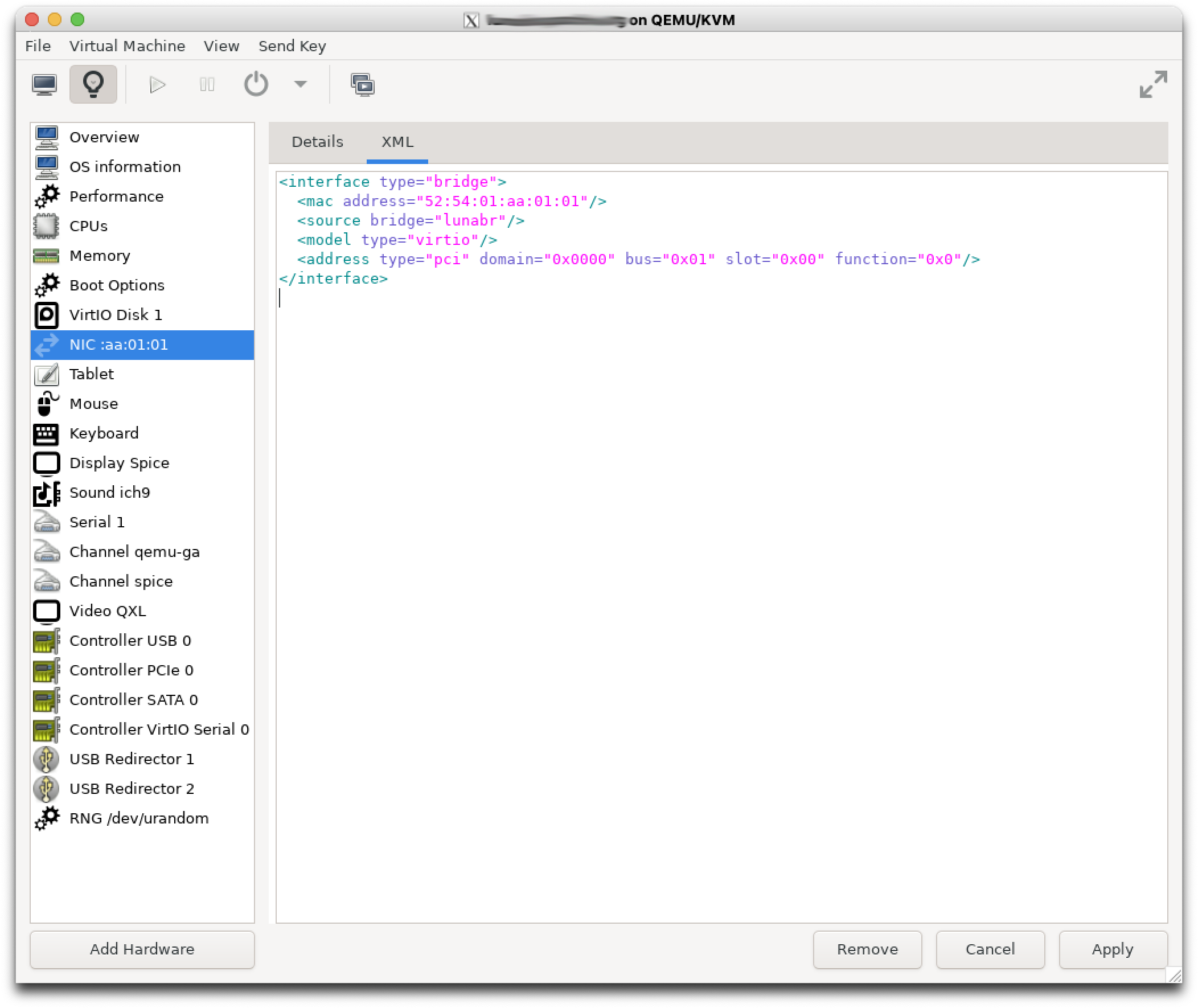
Task: Show virtual hardware details lightbulb
Action: [x=93, y=85]
